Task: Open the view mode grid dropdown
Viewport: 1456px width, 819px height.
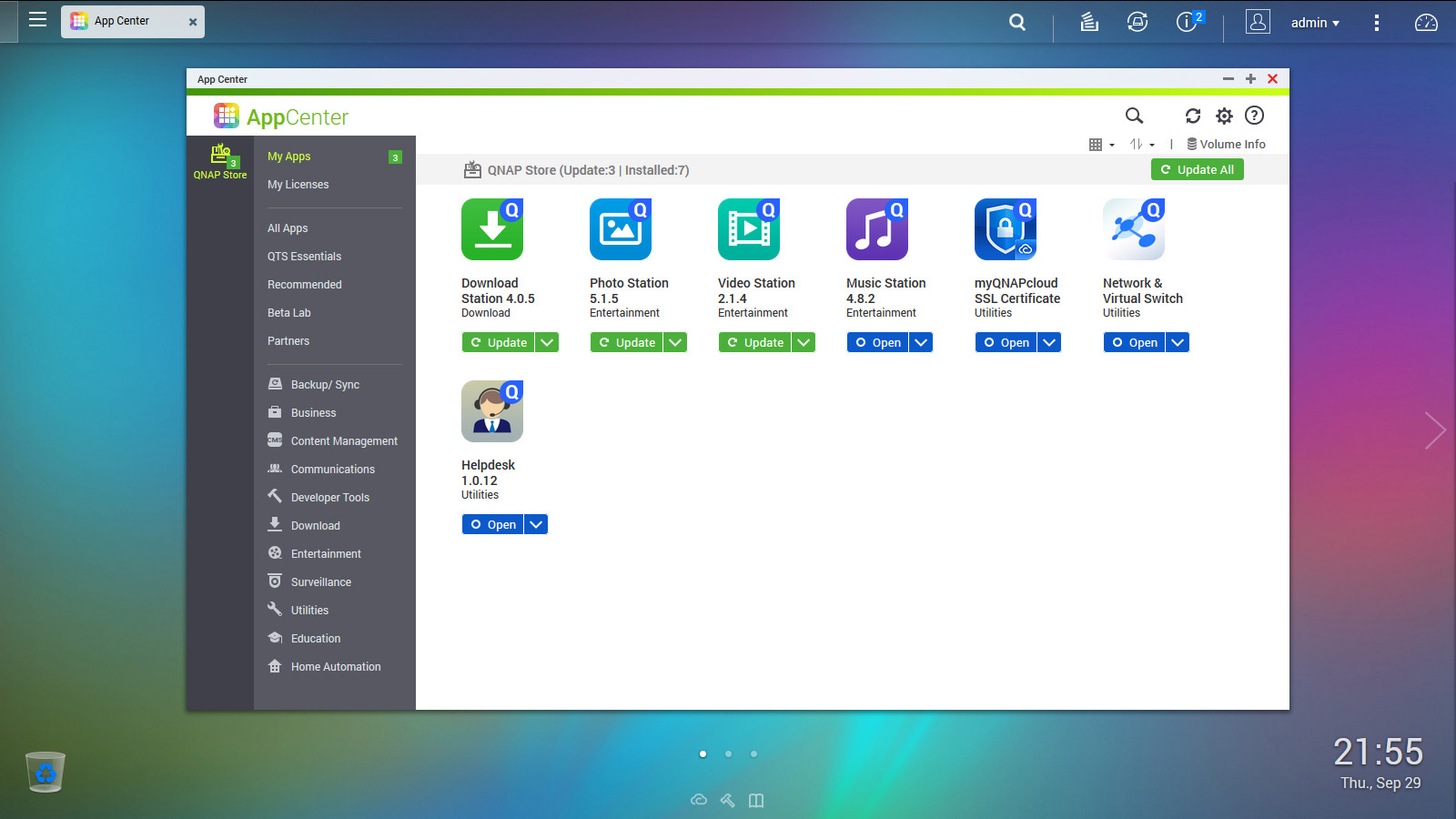Action: coord(1101,145)
